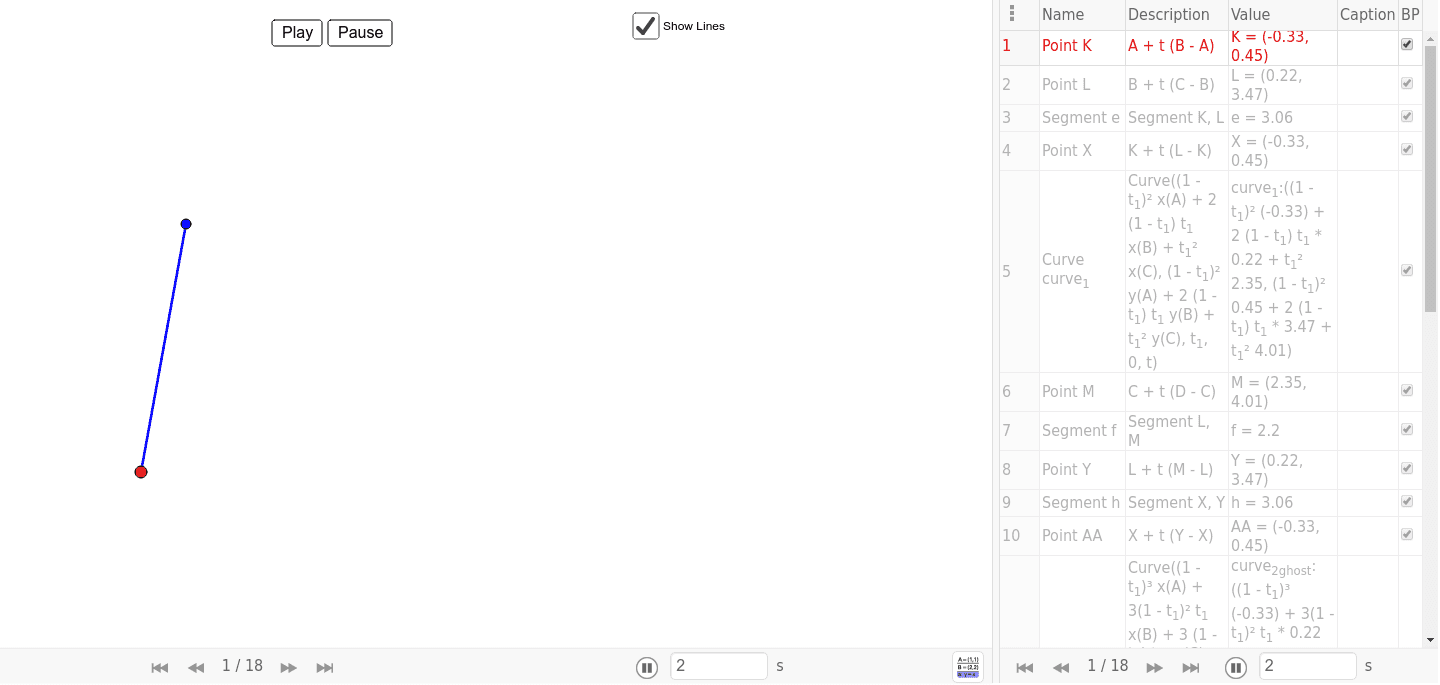Jump to last construction step in graphics view

point(325,668)
